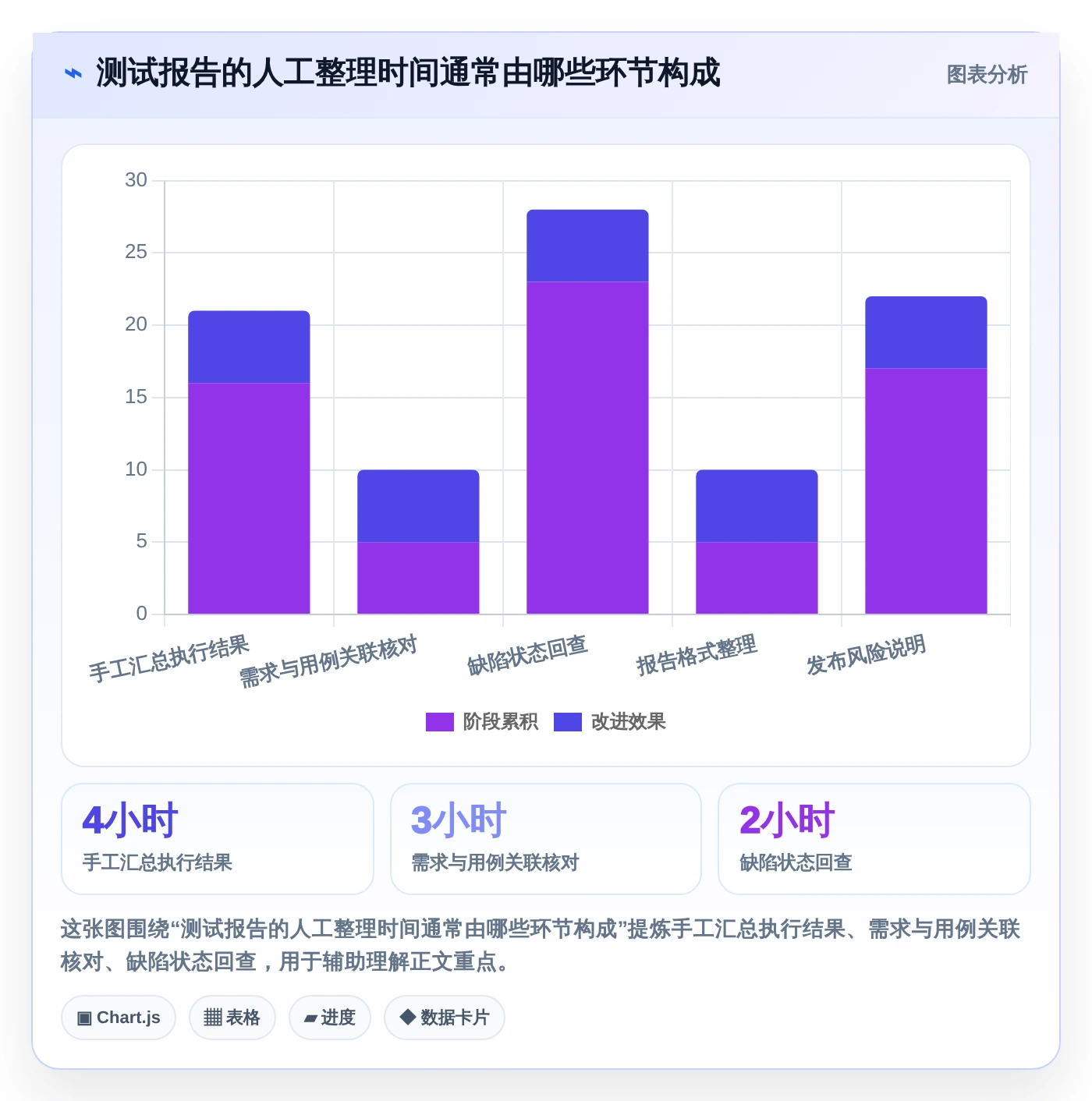Click the 需求与用例关联核对 axis label

pos(328,661)
